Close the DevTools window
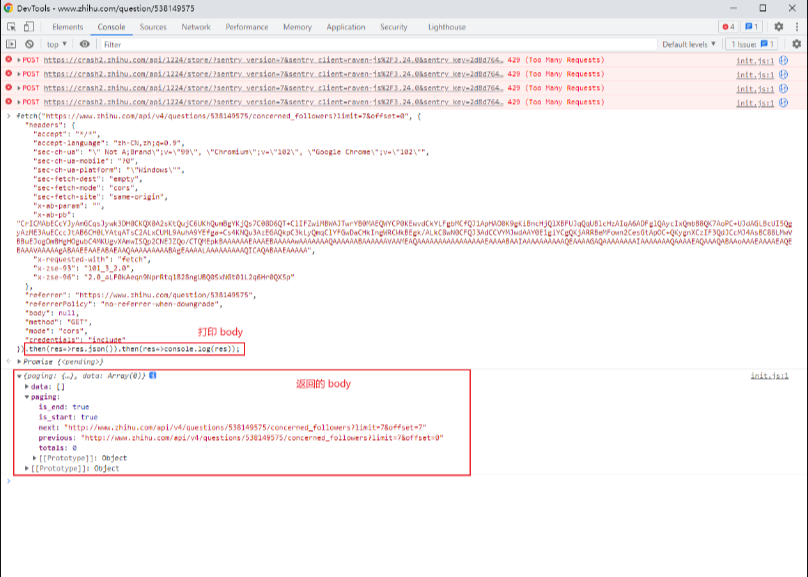This screenshot has height=577, width=808. (x=792, y=8)
